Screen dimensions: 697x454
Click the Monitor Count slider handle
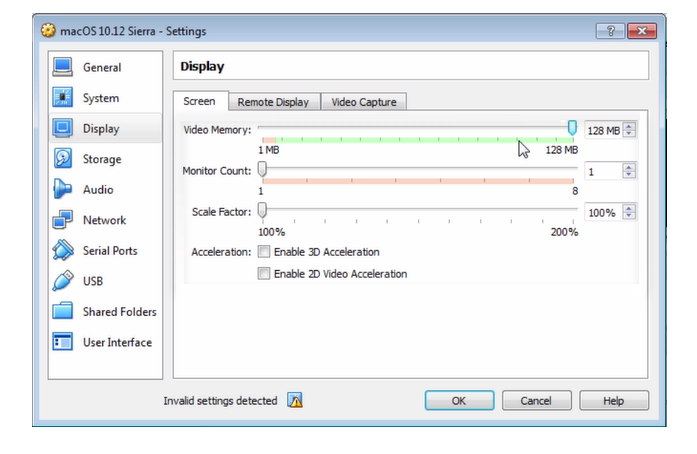tap(262, 169)
